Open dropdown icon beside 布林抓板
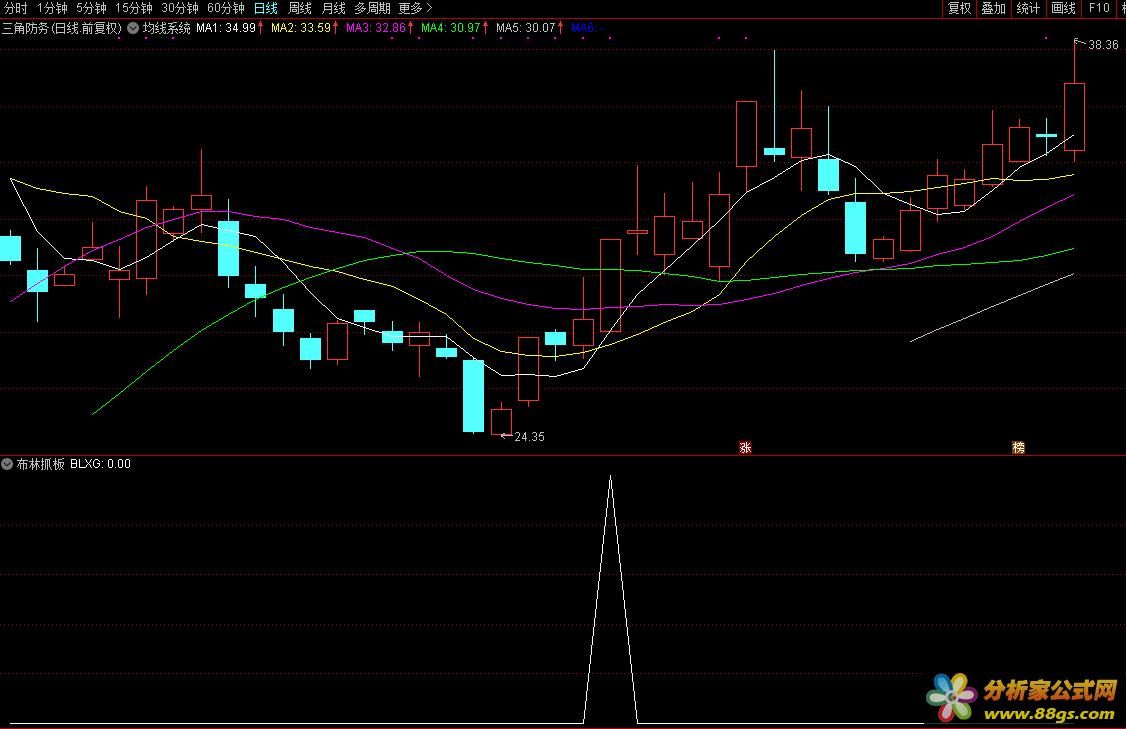This screenshot has height=729, width=1126. click(6, 464)
